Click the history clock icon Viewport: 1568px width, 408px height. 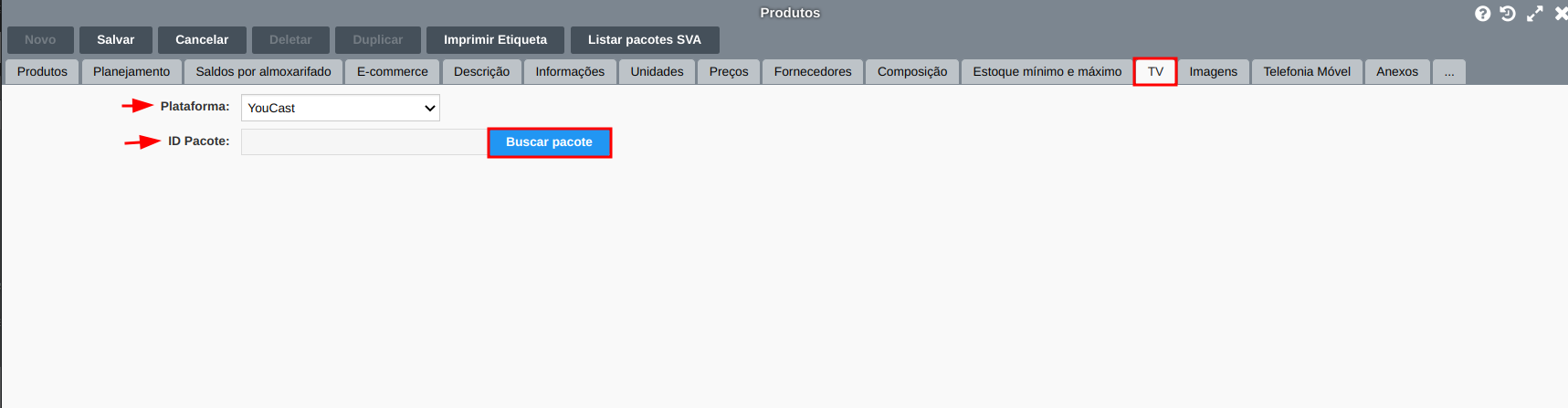pos(1508,14)
